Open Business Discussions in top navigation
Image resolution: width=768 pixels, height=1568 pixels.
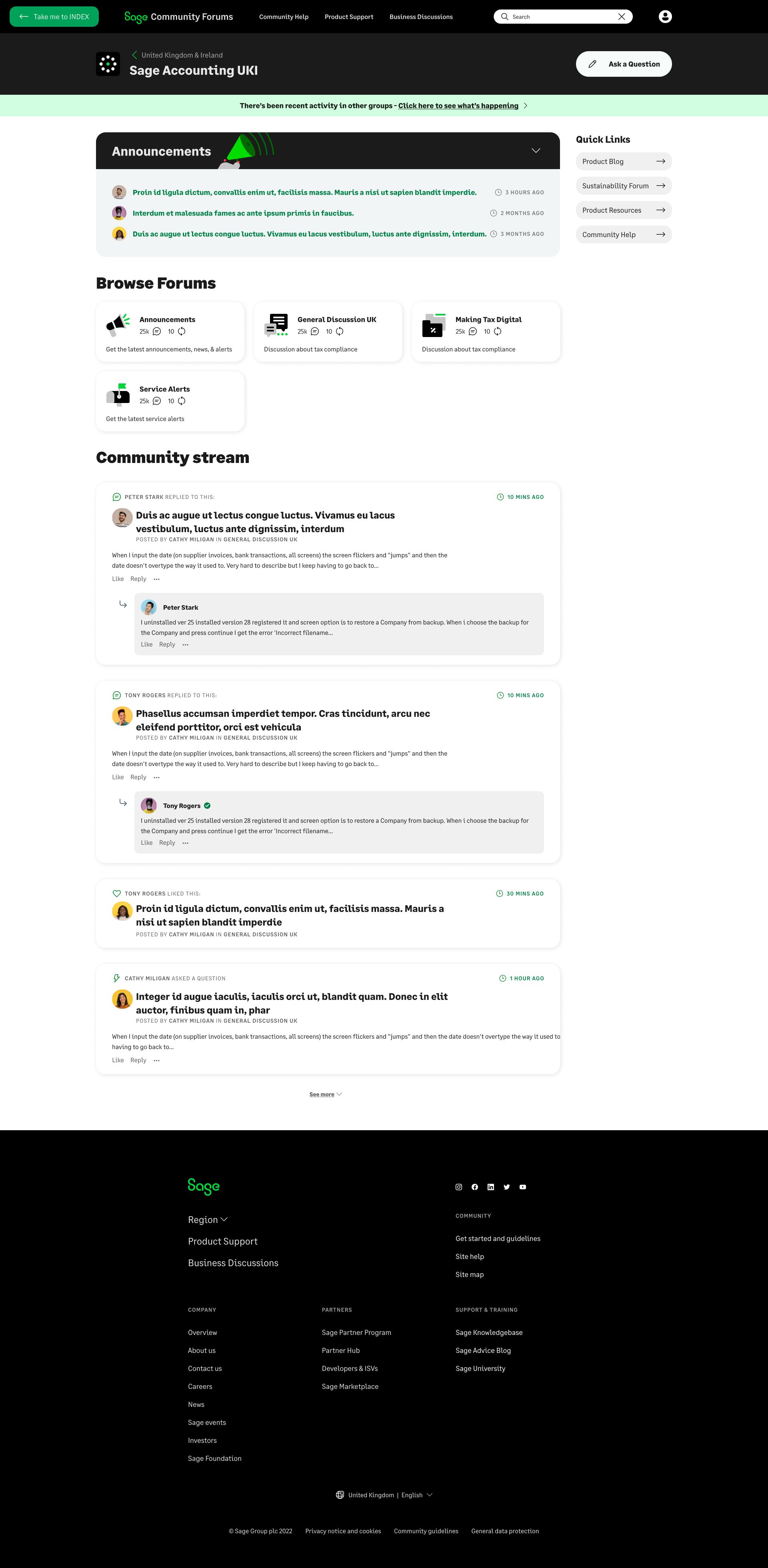tap(421, 16)
